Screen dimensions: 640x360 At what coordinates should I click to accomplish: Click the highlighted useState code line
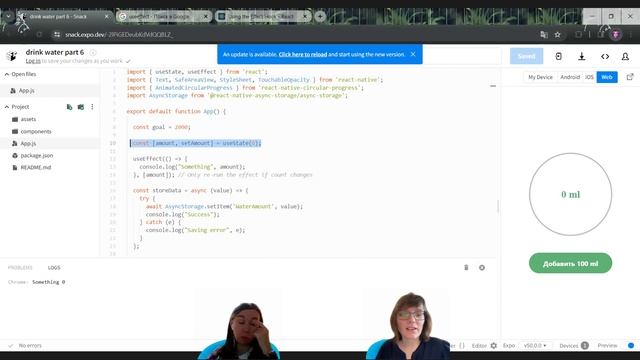pos(196,143)
